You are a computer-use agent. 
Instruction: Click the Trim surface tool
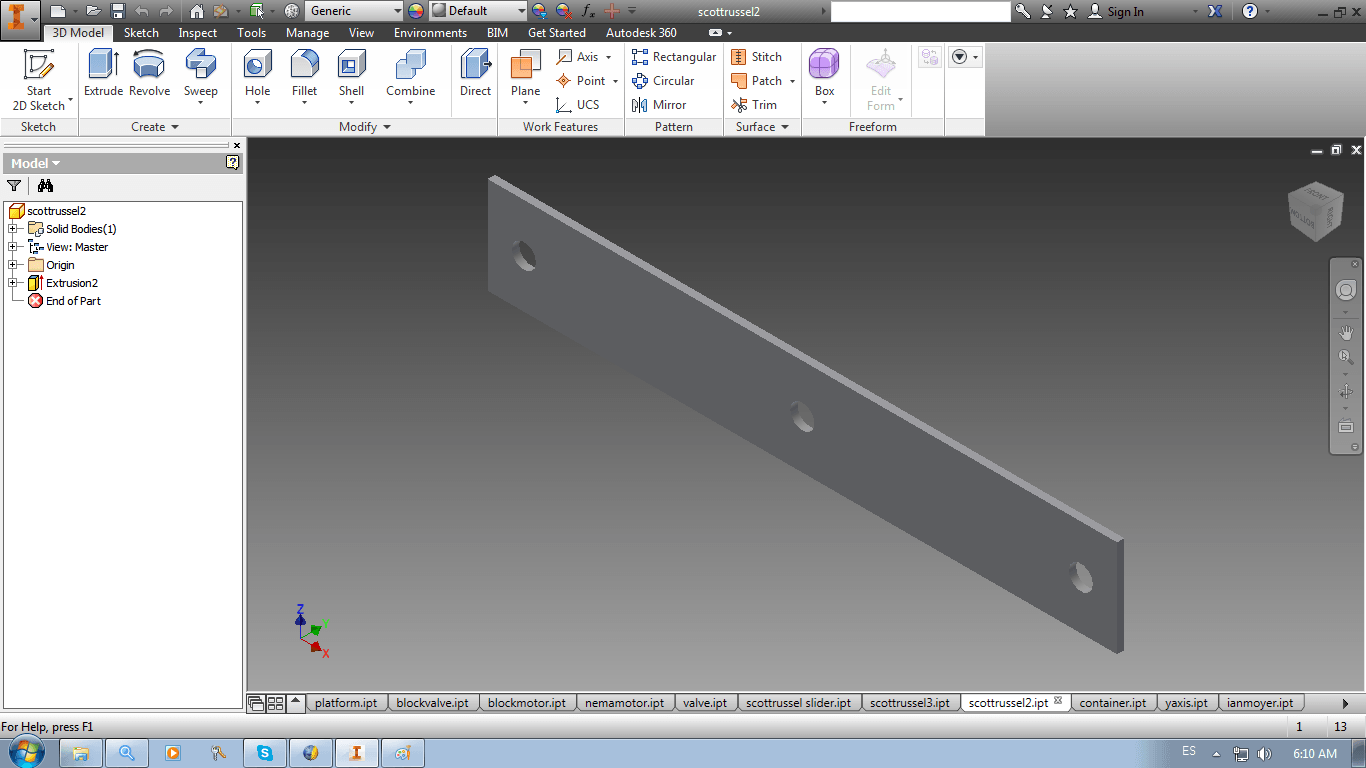[754, 105]
